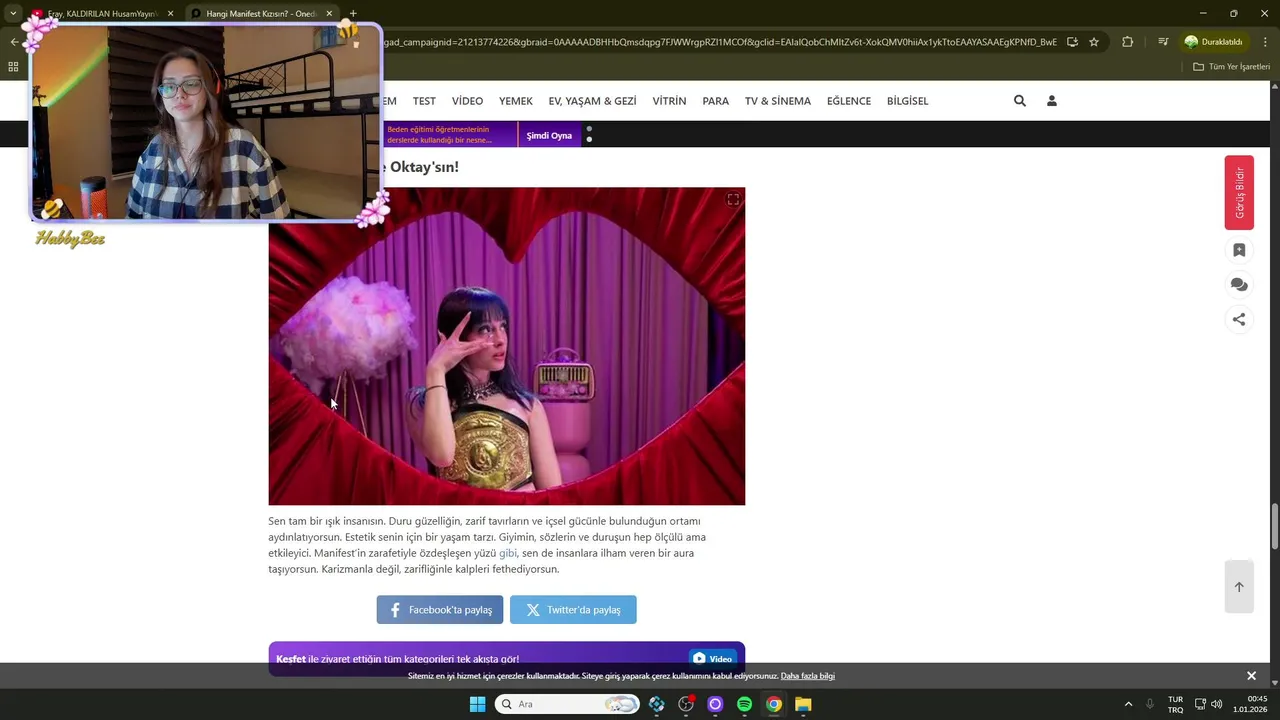
Task: Open the comments bubble icon in right sidebar
Action: [x=1239, y=285]
